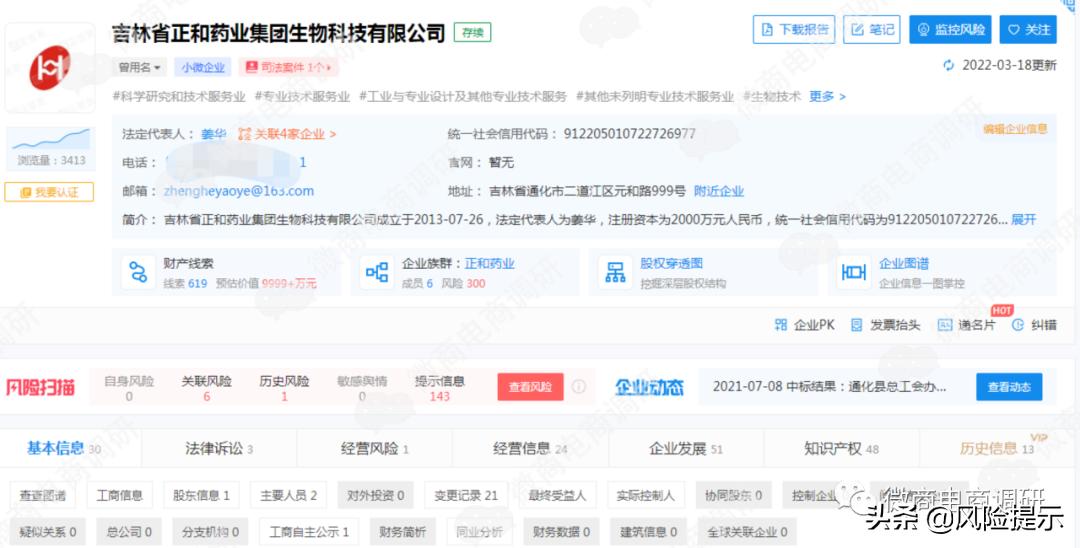Screen dimensions: 1080x548
Task: Click the refresh update icon
Action: [949, 65]
